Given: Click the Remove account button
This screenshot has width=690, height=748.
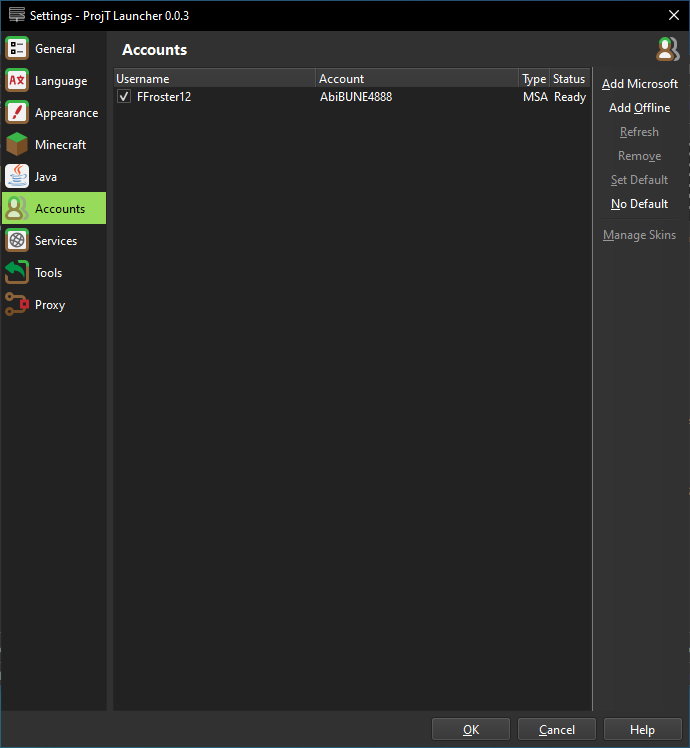Looking at the screenshot, I should click(639, 156).
